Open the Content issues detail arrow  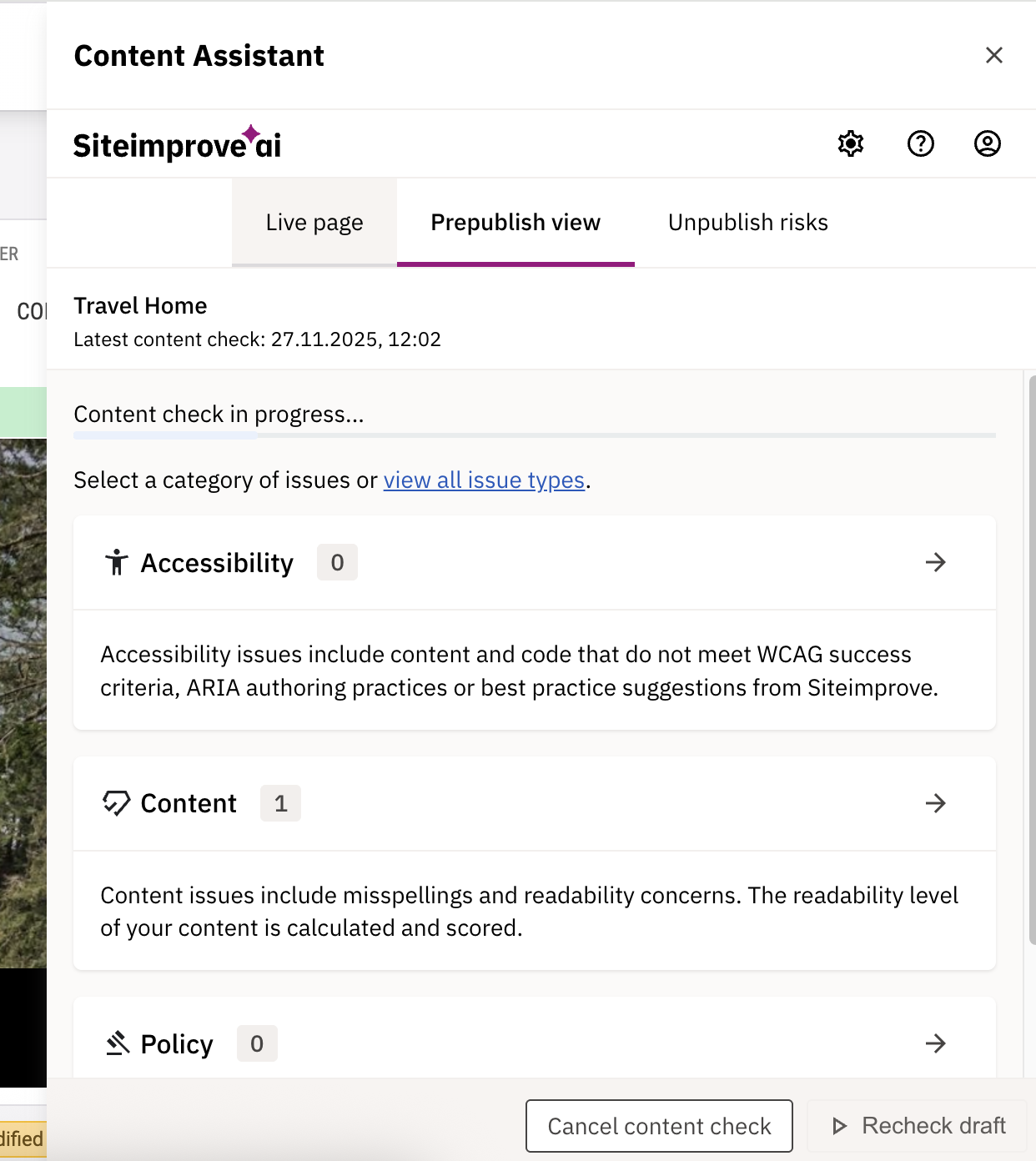pyautogui.click(x=935, y=803)
